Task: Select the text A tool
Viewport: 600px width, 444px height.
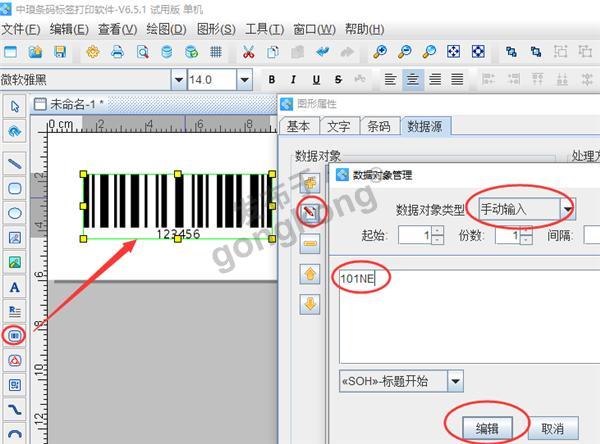Action: coord(15,287)
